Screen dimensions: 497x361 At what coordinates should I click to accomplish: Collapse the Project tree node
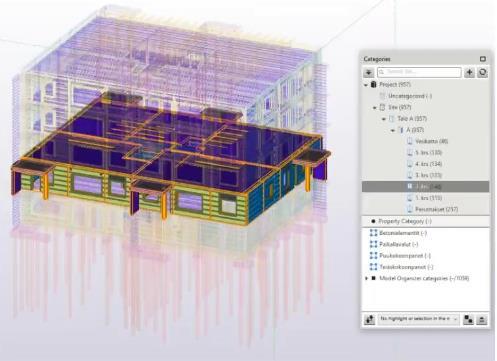pyautogui.click(x=366, y=85)
